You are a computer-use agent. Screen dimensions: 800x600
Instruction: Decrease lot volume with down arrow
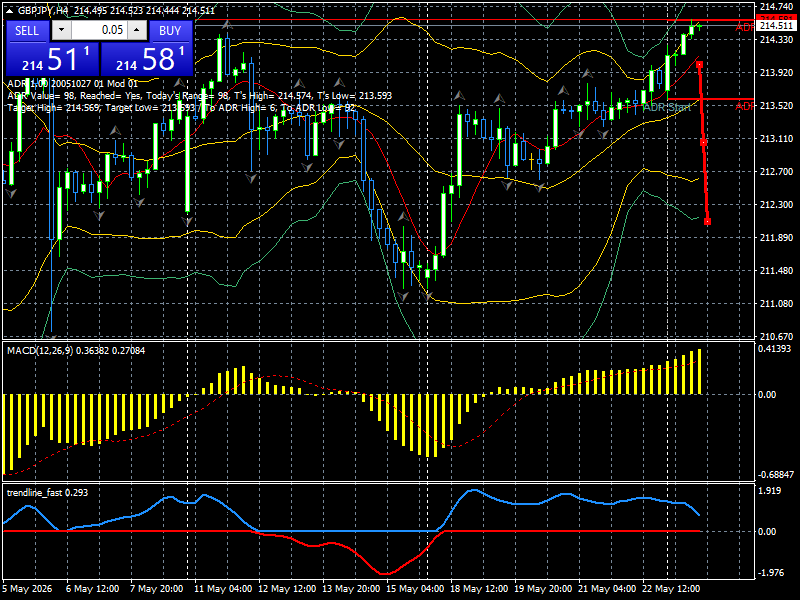(62, 30)
